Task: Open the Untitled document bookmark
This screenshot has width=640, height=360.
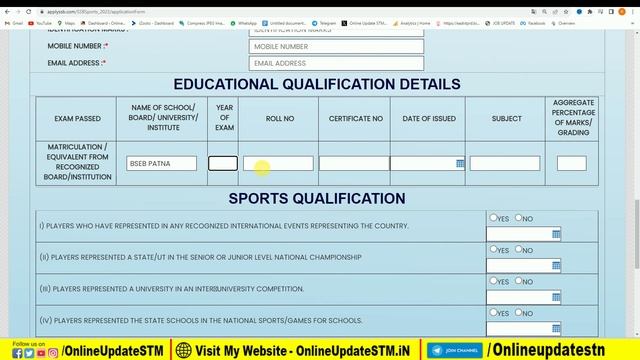Action: [284, 23]
